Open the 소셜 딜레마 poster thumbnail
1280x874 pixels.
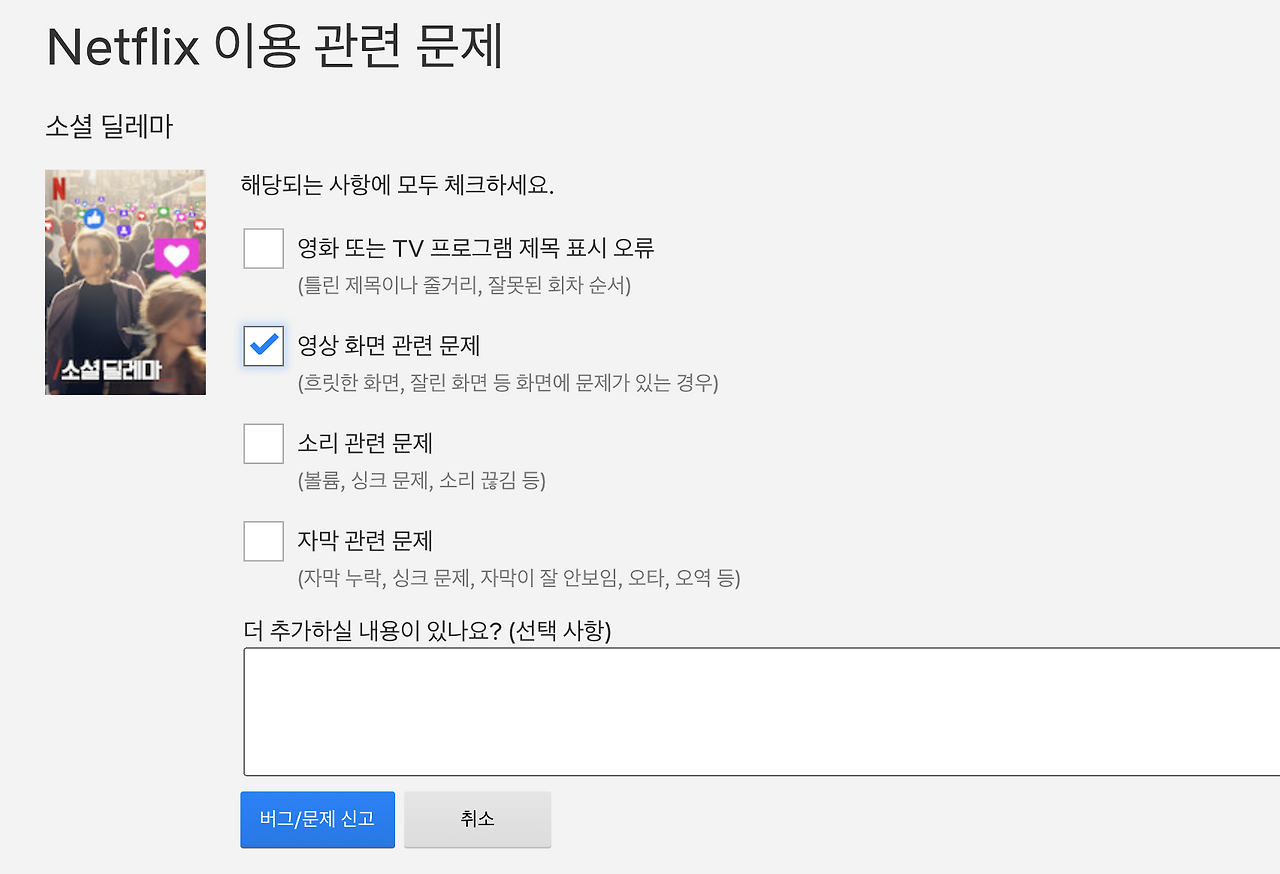click(125, 282)
